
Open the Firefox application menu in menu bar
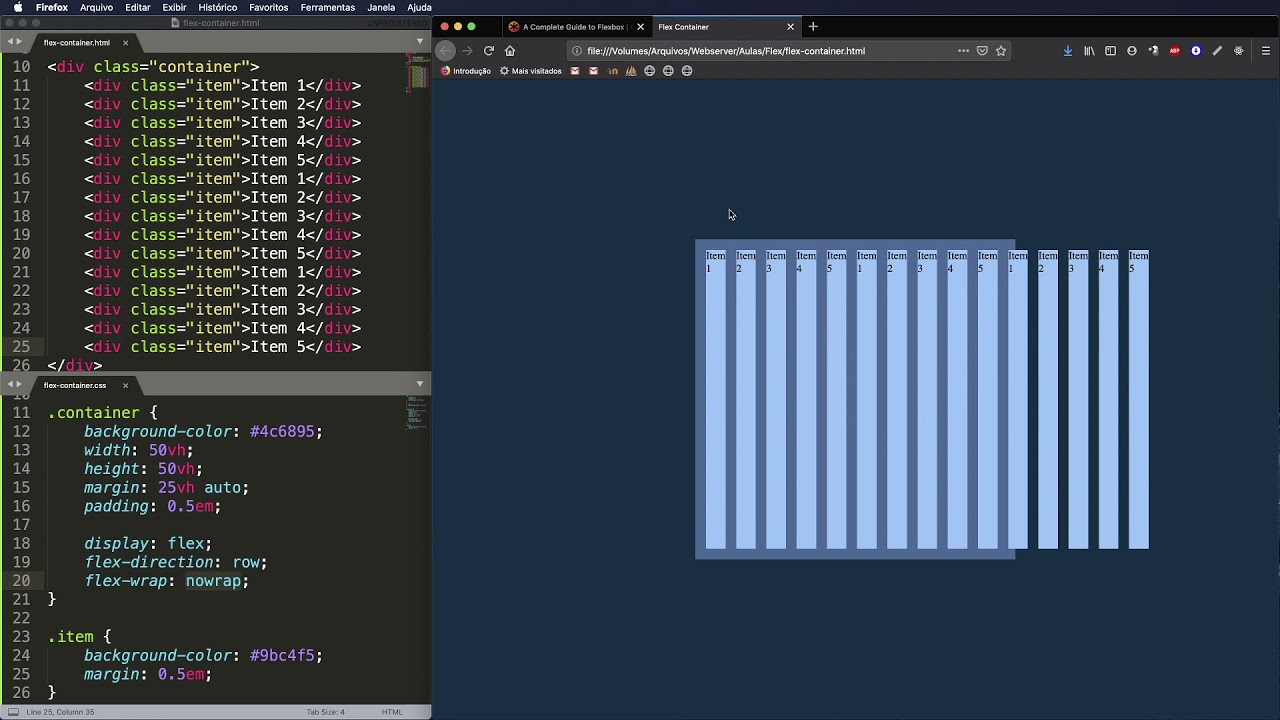click(x=52, y=7)
